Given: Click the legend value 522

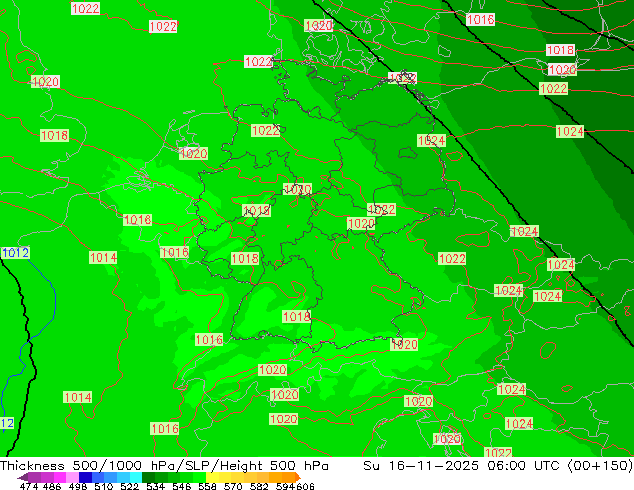Looking at the screenshot, I should click(129, 486).
